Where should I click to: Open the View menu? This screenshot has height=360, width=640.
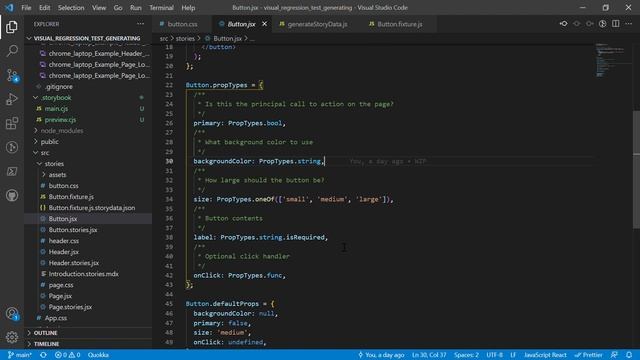tap(99, 8)
